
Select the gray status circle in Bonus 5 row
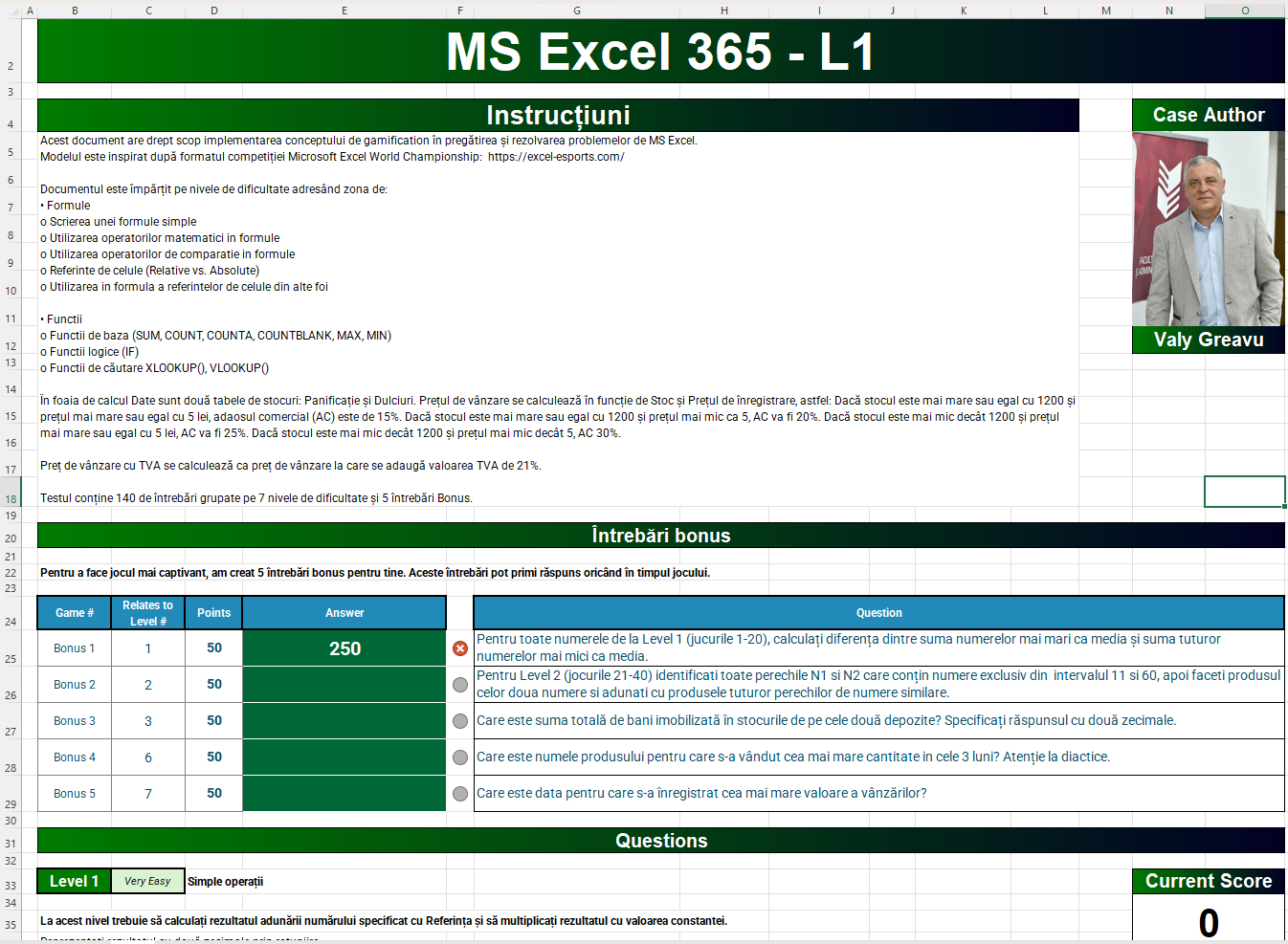460,794
